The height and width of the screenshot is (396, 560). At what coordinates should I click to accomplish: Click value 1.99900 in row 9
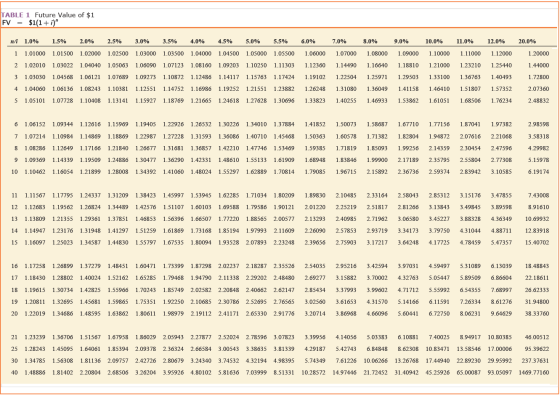tap(377, 160)
